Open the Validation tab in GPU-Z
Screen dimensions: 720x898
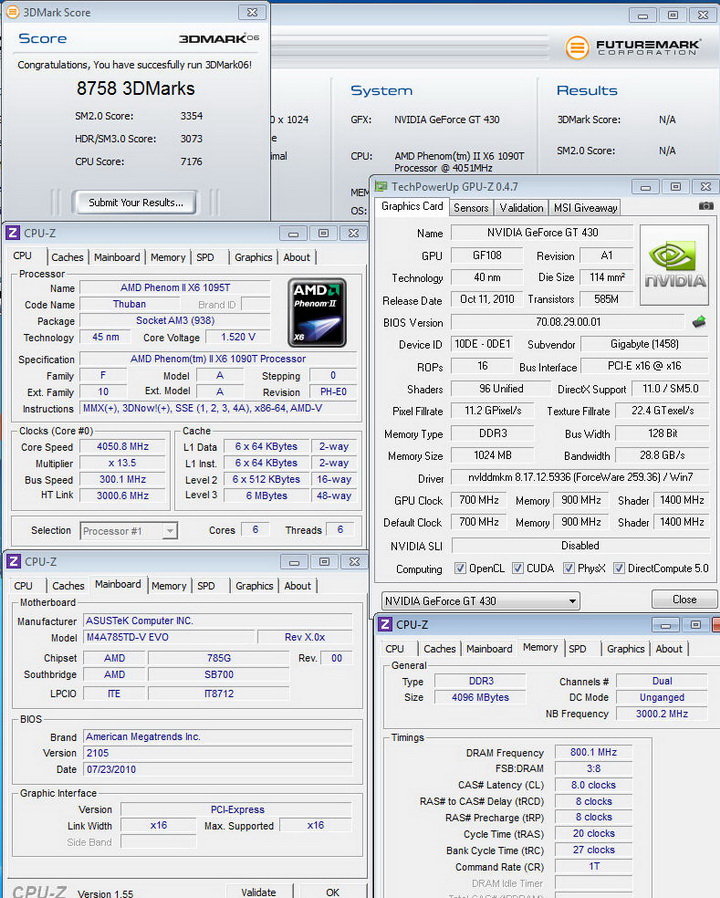(521, 208)
